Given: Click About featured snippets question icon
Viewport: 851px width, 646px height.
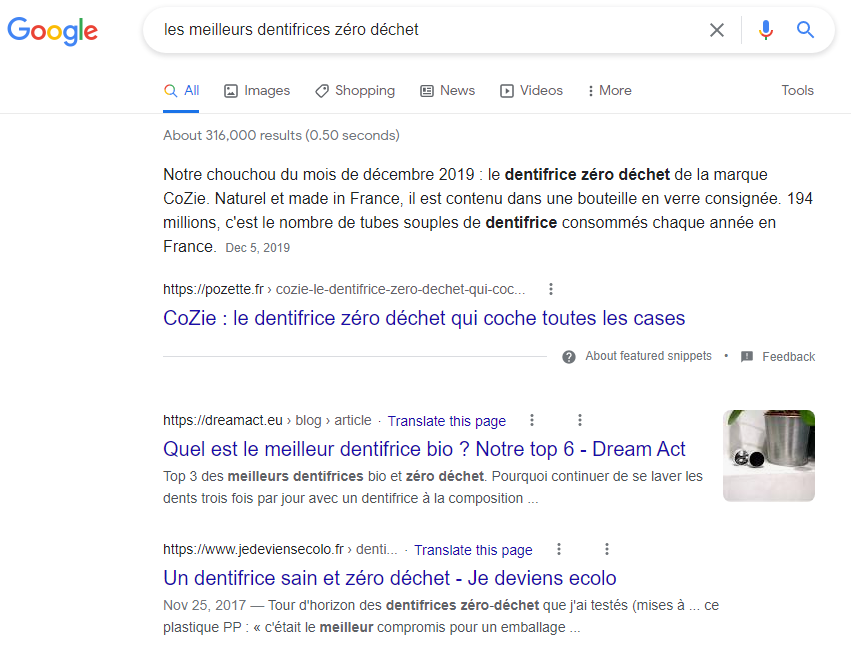Looking at the screenshot, I should coord(569,357).
